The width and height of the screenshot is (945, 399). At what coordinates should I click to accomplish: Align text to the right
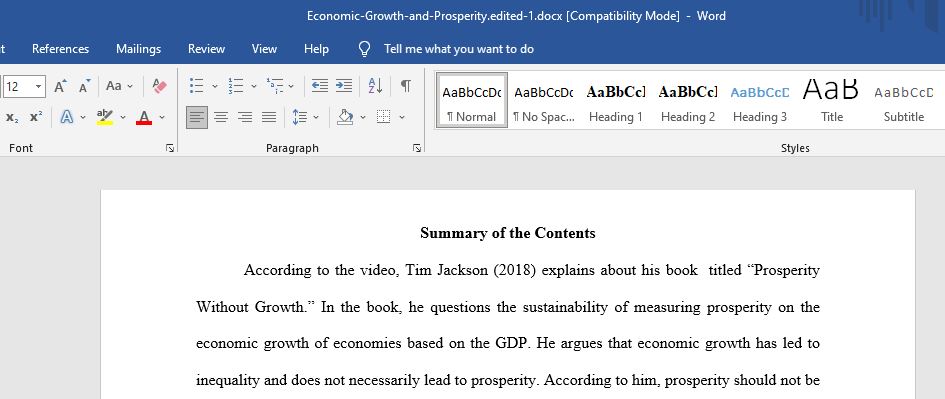click(245, 118)
